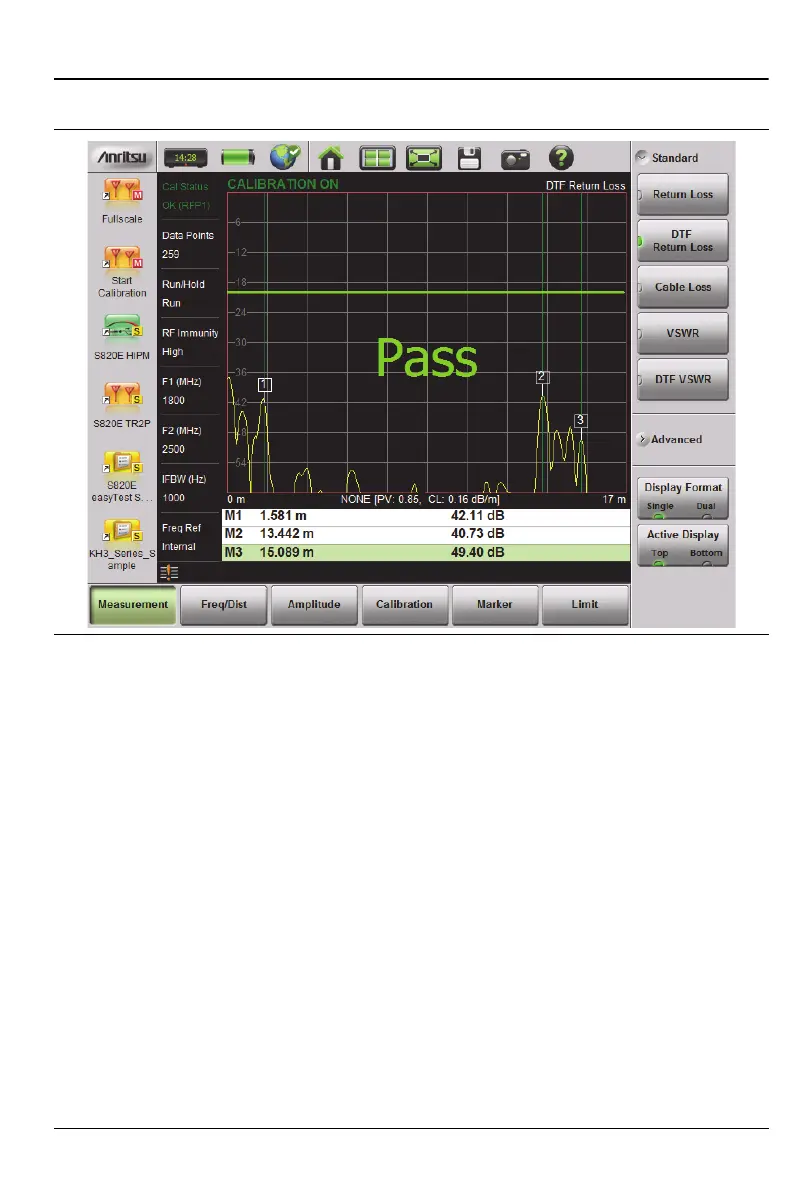This screenshot has width=792, height=1192.
Task: Select the M2 13.442 m table row
Action: 426,534
